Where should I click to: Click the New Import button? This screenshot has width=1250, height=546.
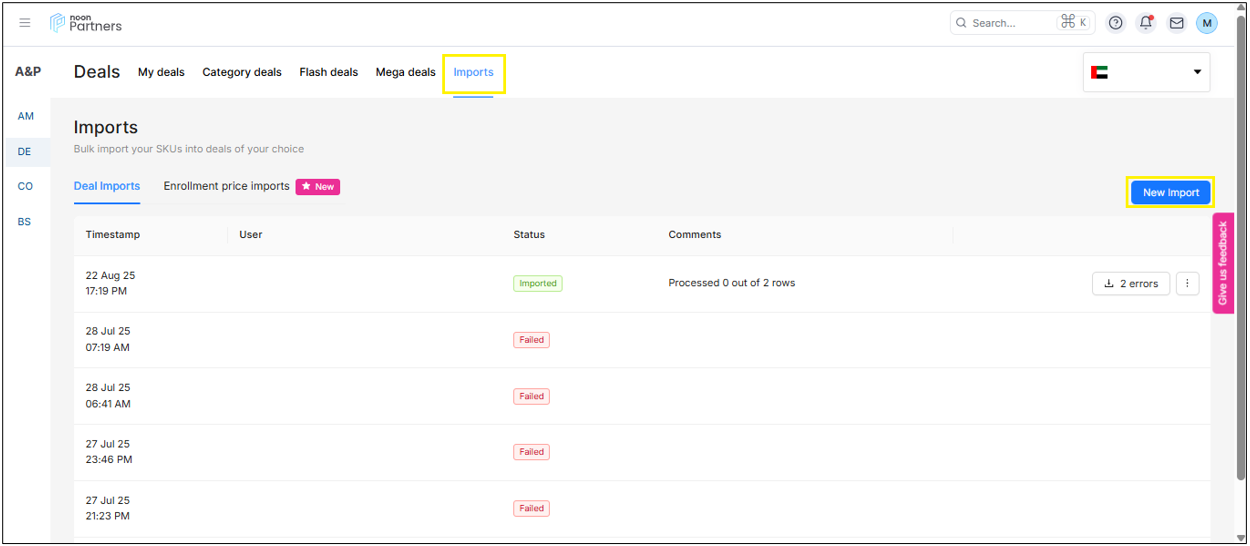click(x=1170, y=192)
